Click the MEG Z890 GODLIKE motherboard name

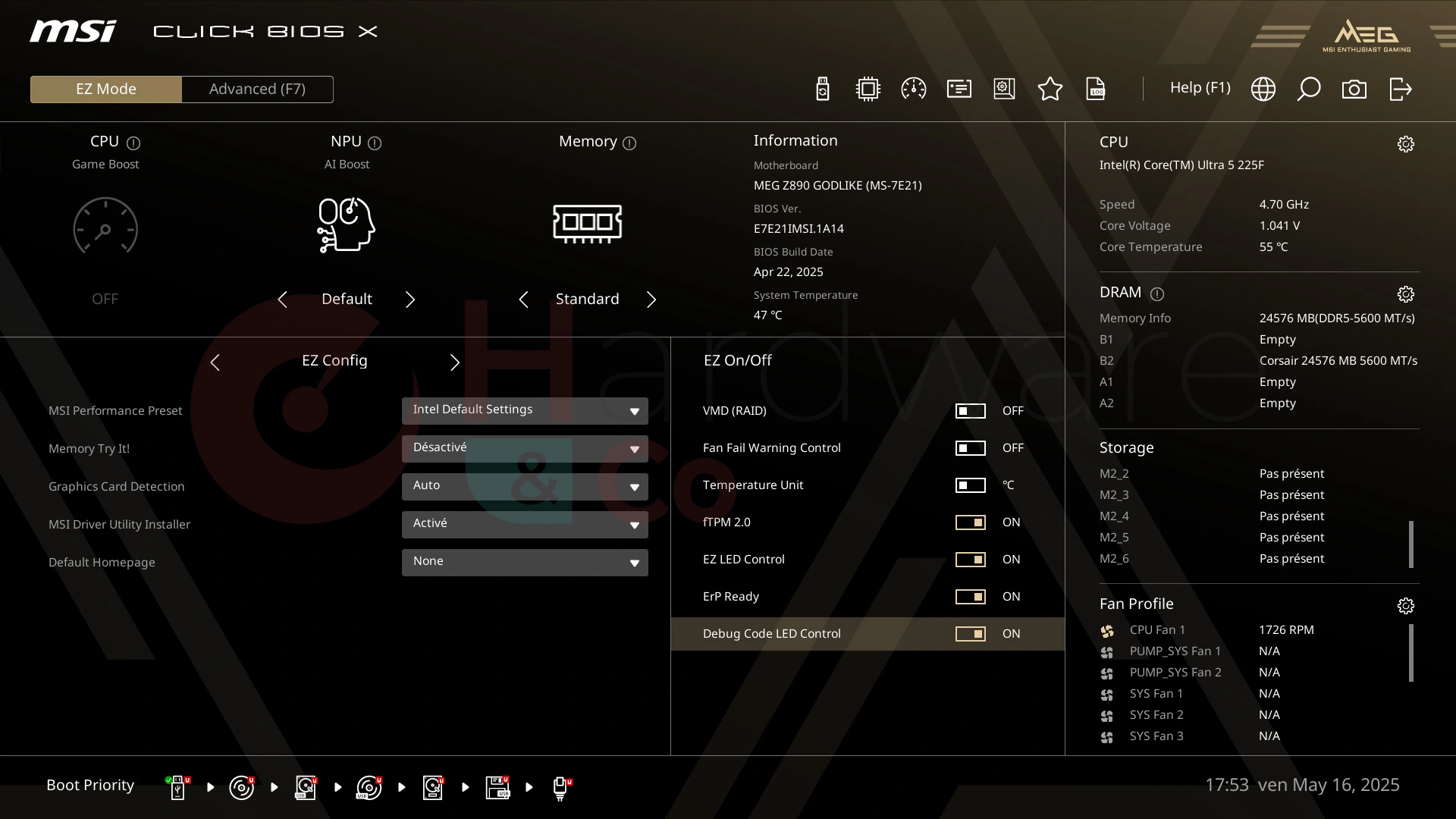[838, 186]
